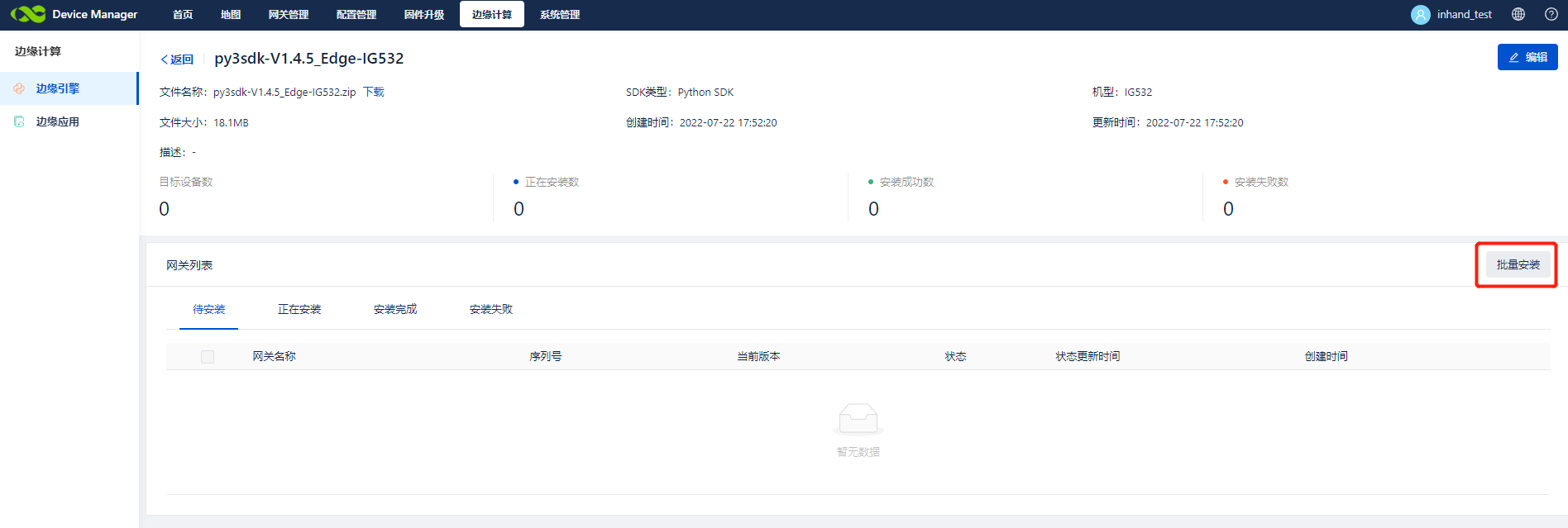Open the help question mark icon
Image resolution: width=1568 pixels, height=528 pixels.
1551,14
